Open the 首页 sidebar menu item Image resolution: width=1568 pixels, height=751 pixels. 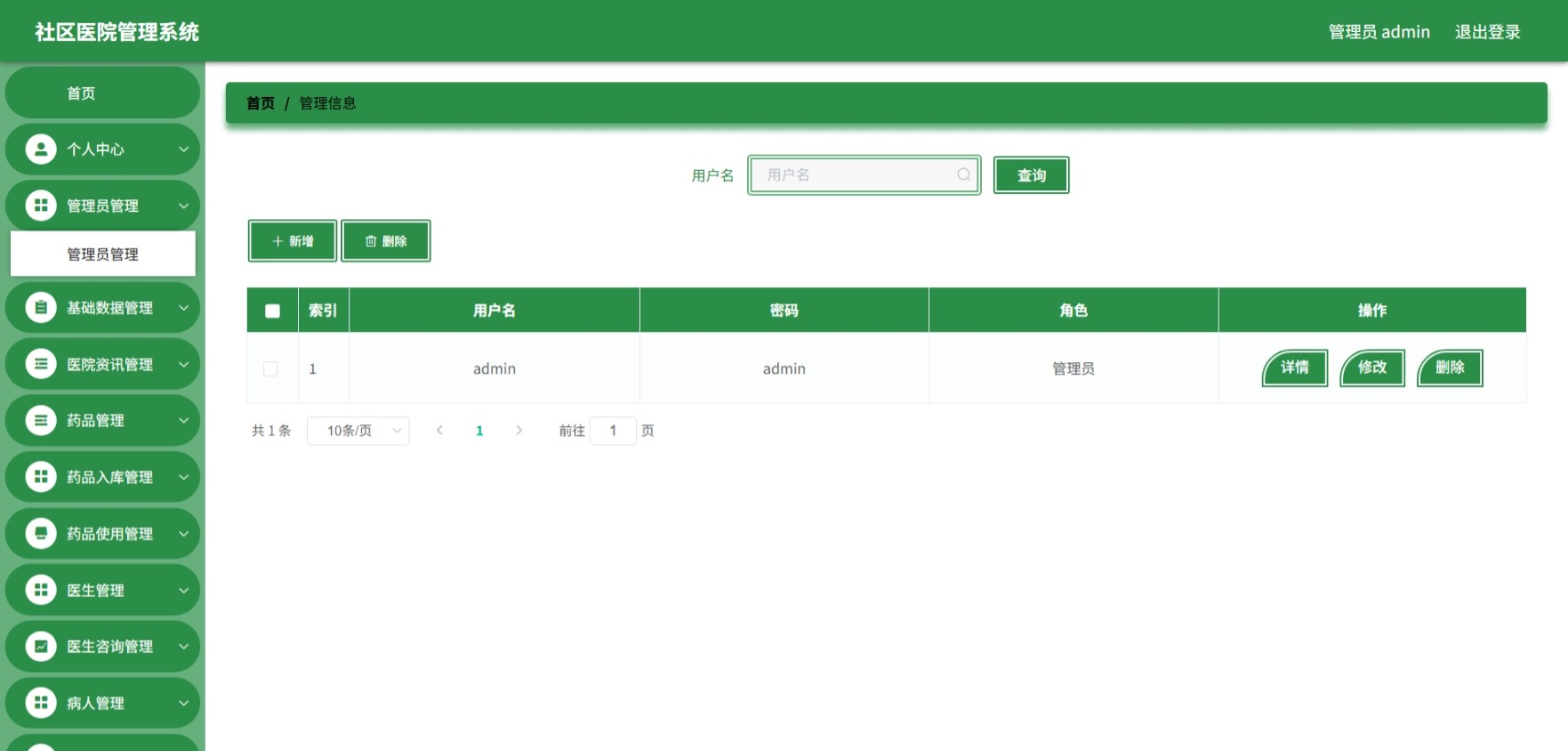(x=102, y=93)
